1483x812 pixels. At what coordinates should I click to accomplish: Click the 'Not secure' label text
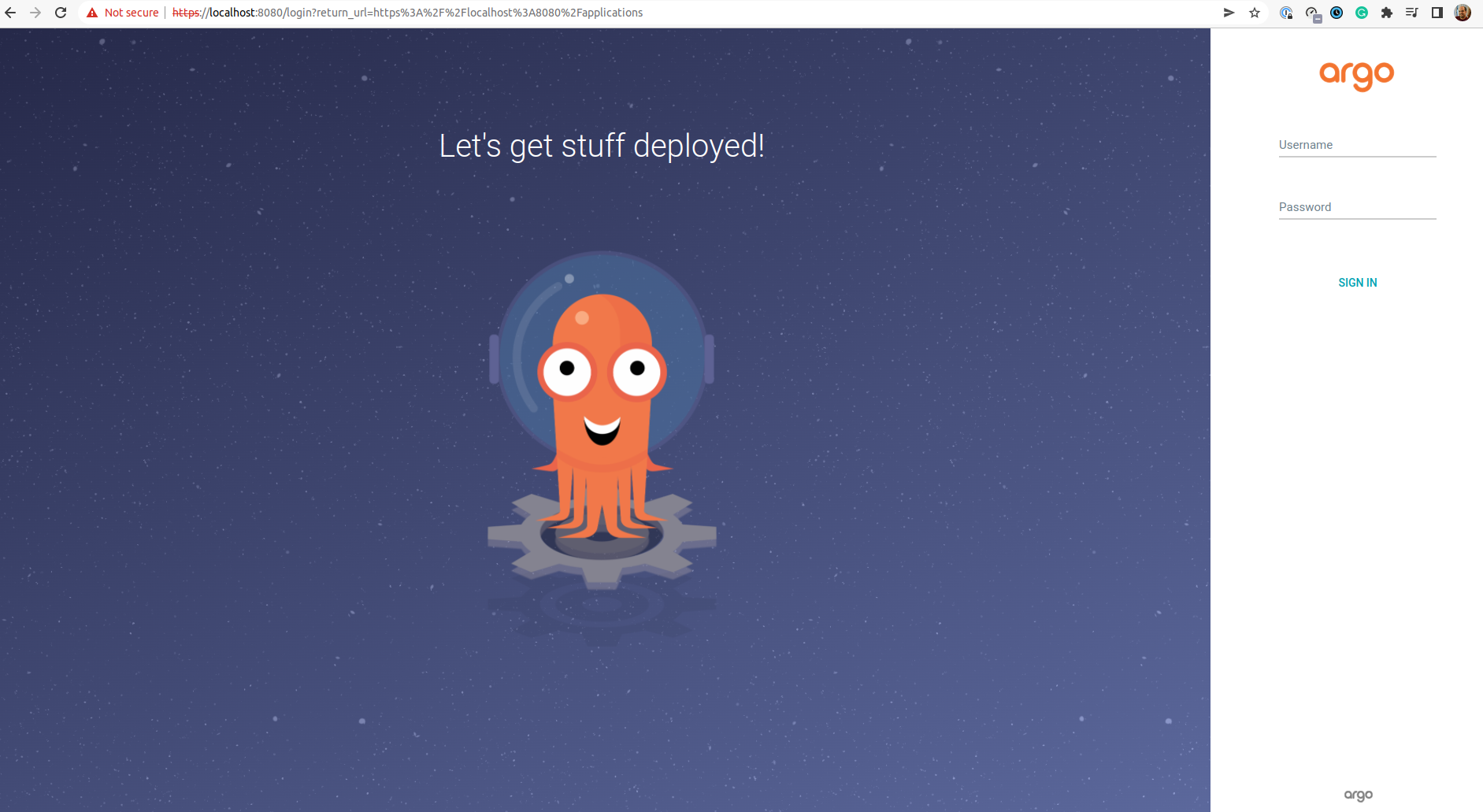pyautogui.click(x=132, y=13)
